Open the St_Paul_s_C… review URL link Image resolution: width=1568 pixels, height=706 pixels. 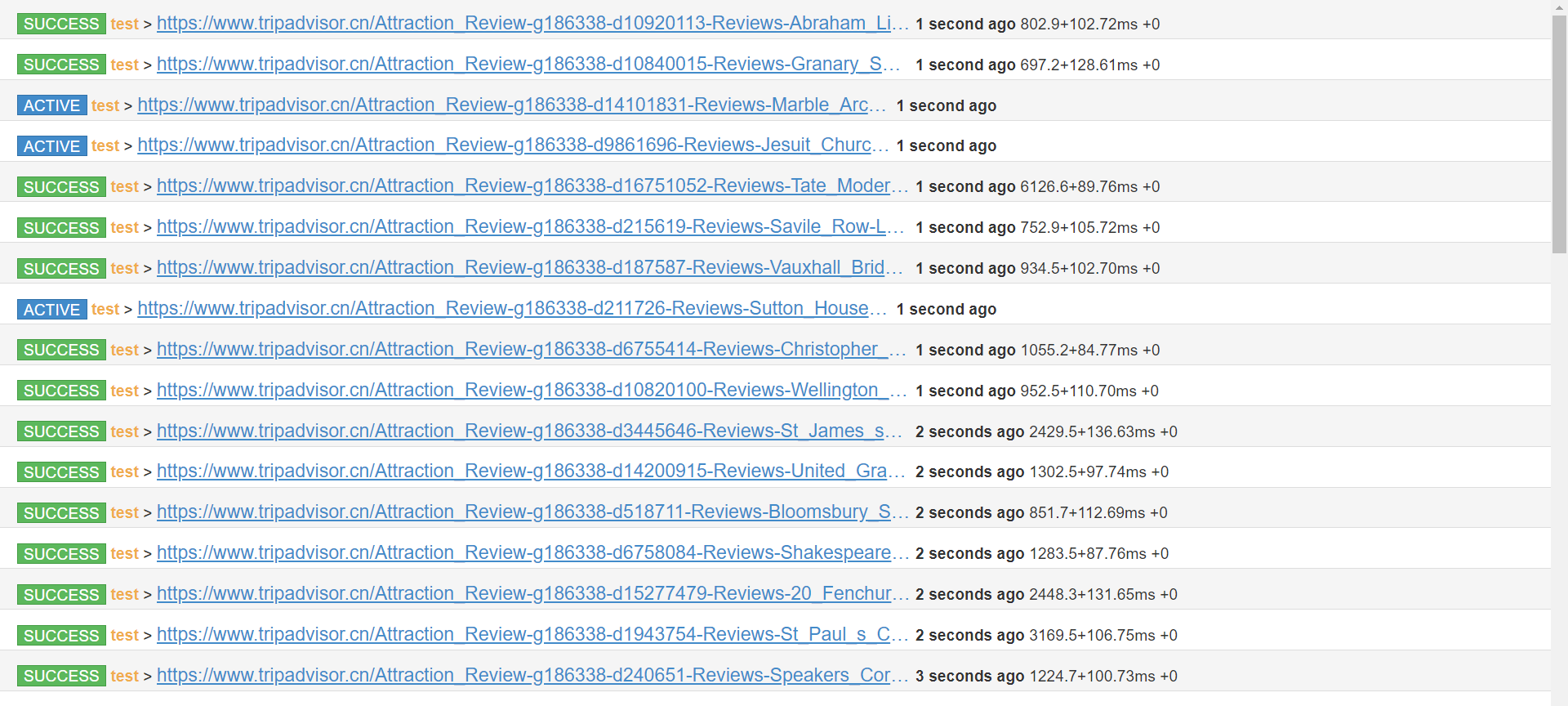(x=532, y=635)
